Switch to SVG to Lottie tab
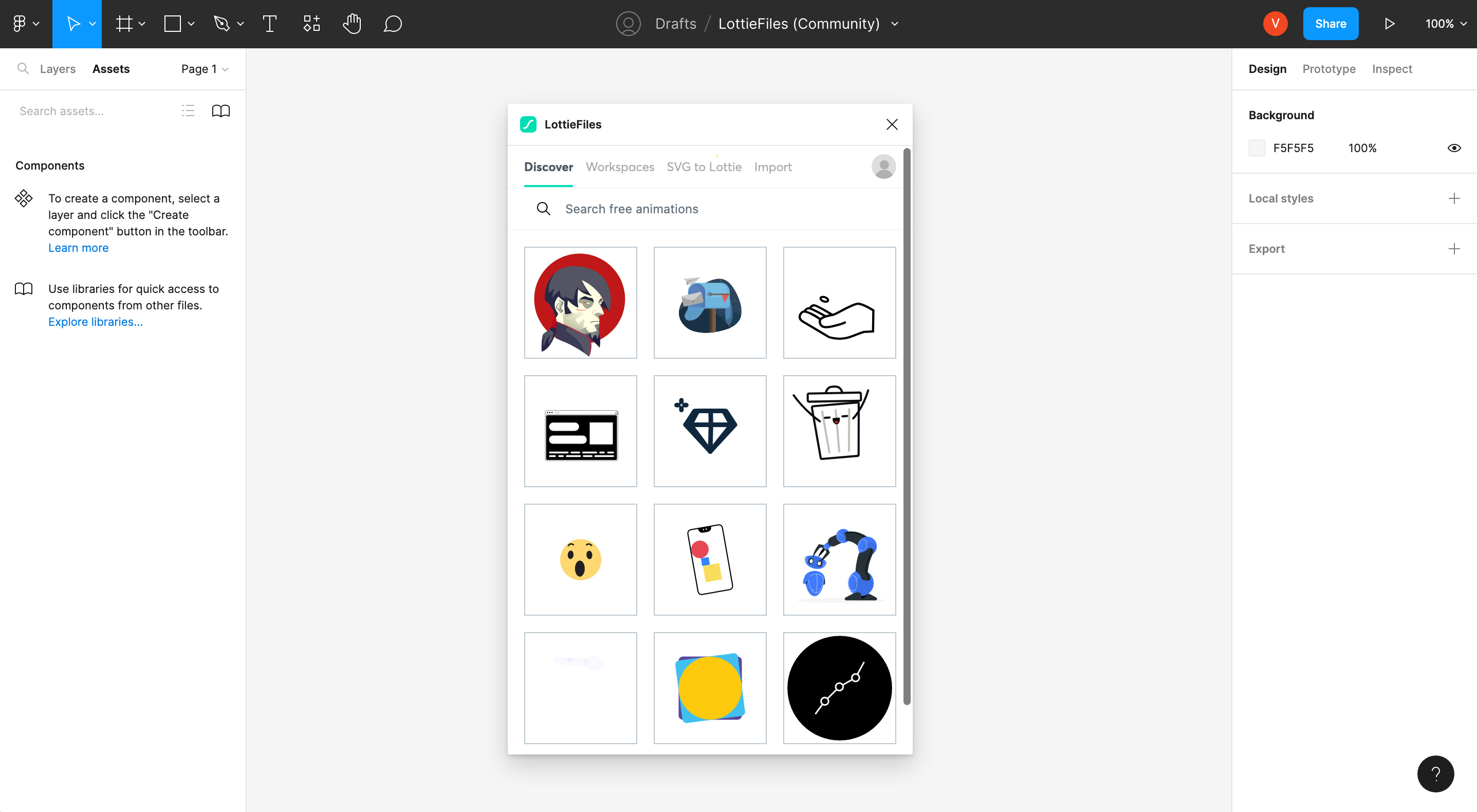This screenshot has width=1477, height=812. click(x=704, y=167)
